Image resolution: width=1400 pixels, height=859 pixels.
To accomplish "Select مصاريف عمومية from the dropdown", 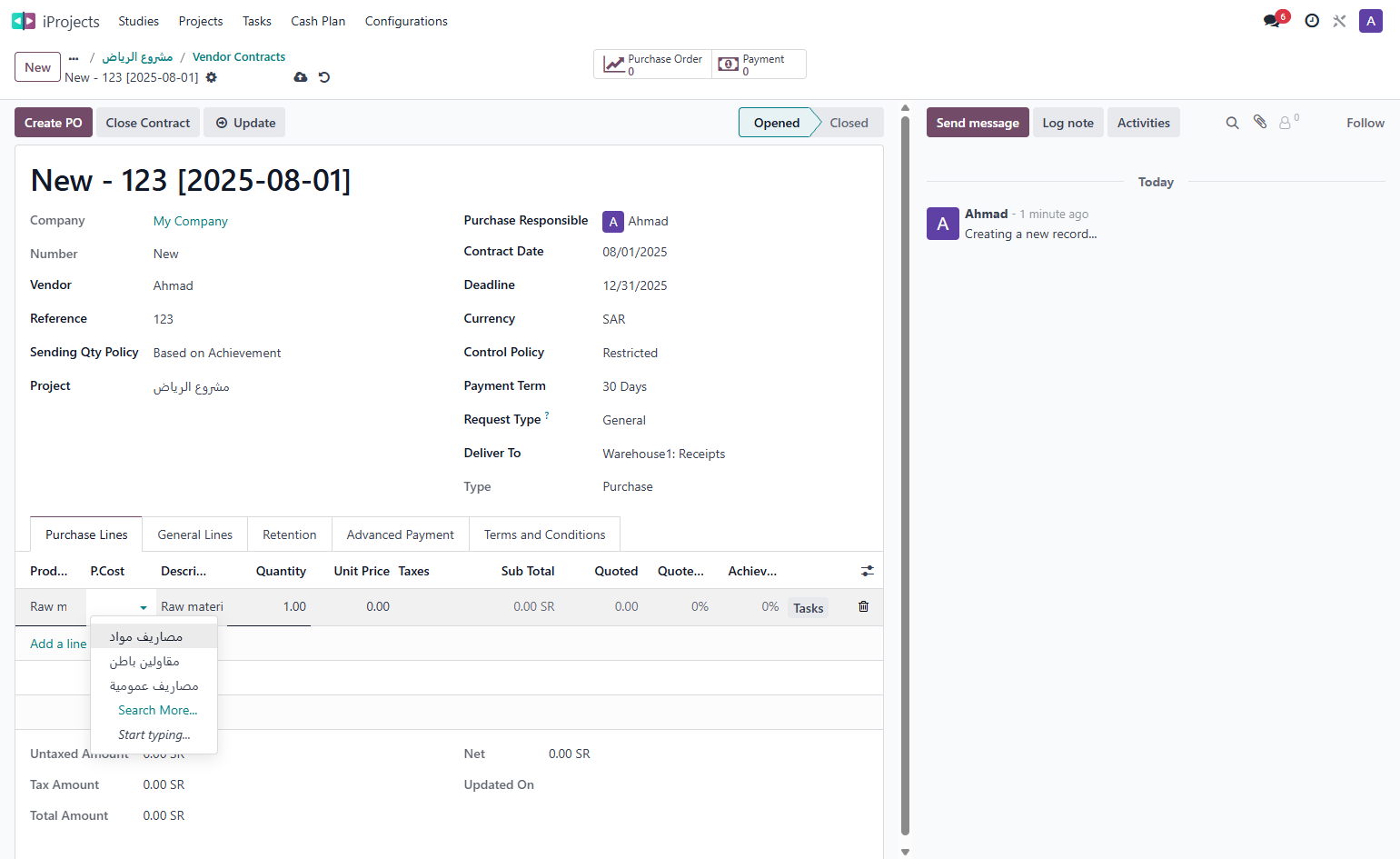I will point(154,685).
